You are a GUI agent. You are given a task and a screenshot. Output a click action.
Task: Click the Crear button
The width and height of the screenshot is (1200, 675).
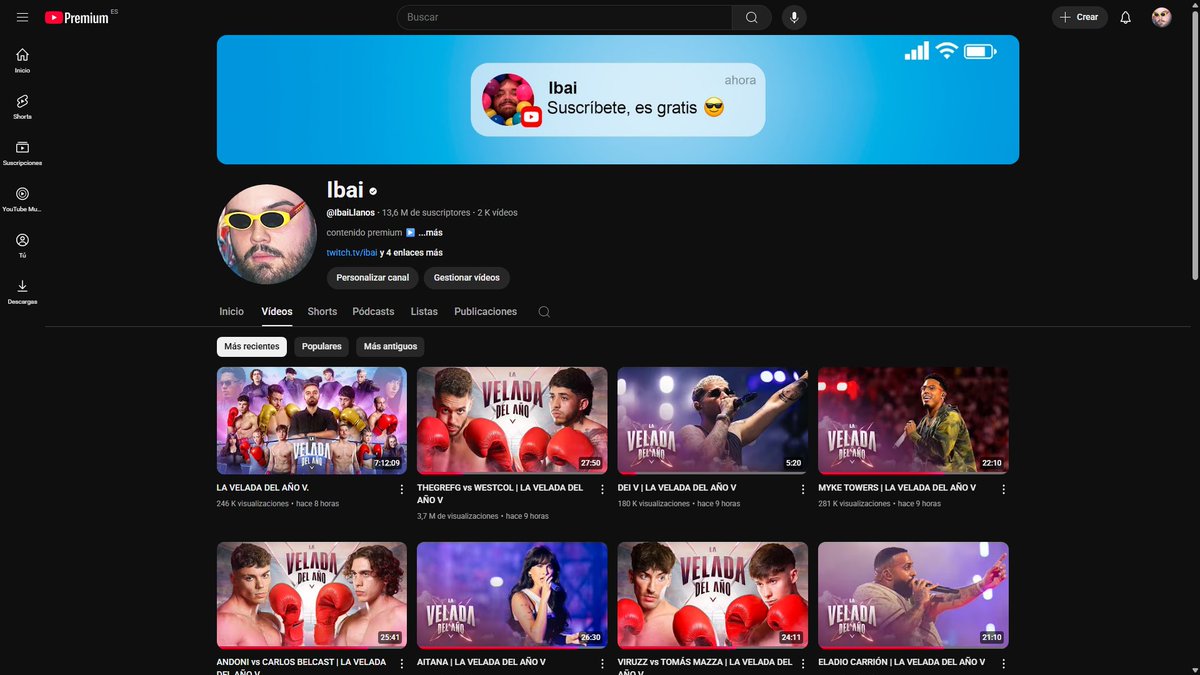click(x=1079, y=17)
